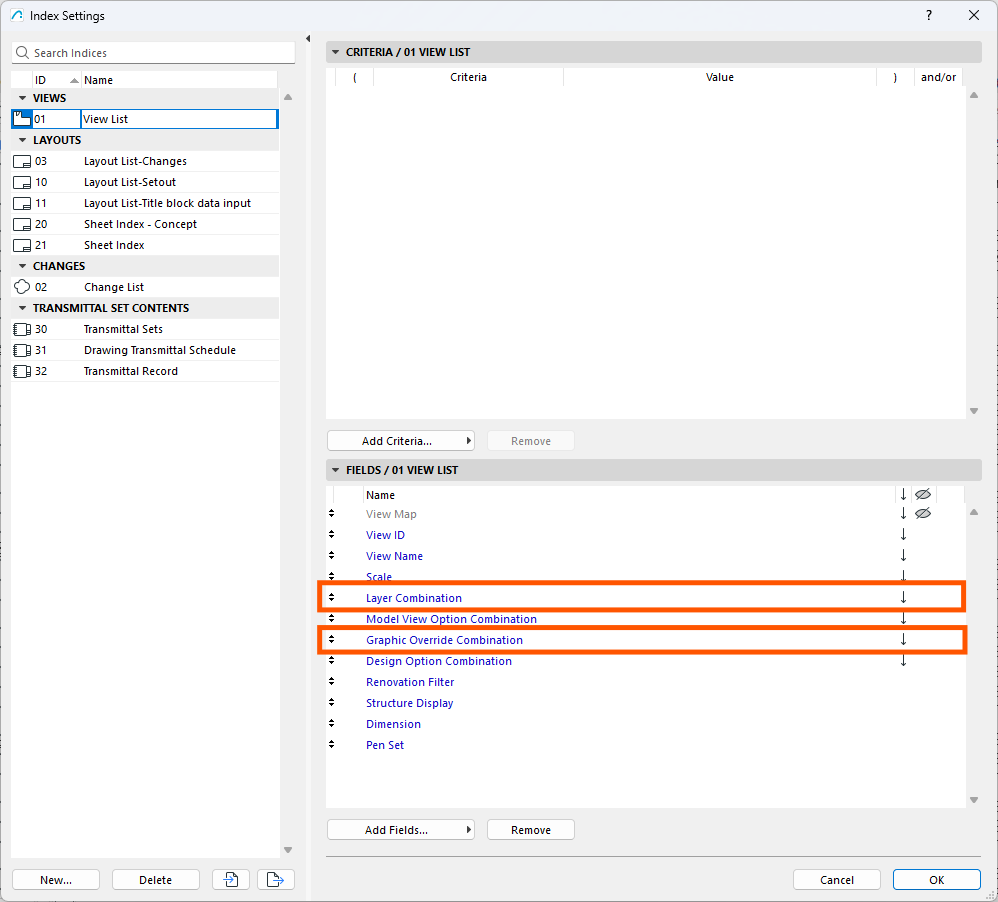This screenshot has width=998, height=902.
Task: Click the Sheet Index layout icon (ID 21)
Action: pos(22,245)
